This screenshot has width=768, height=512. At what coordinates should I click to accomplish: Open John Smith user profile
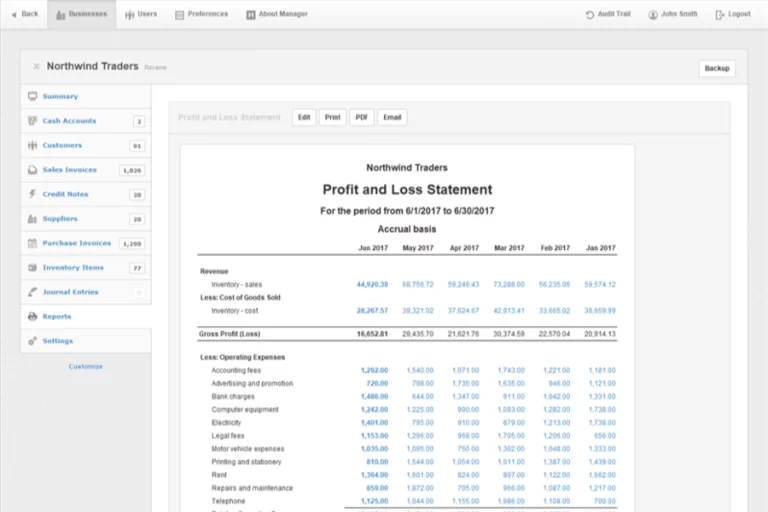coord(672,14)
